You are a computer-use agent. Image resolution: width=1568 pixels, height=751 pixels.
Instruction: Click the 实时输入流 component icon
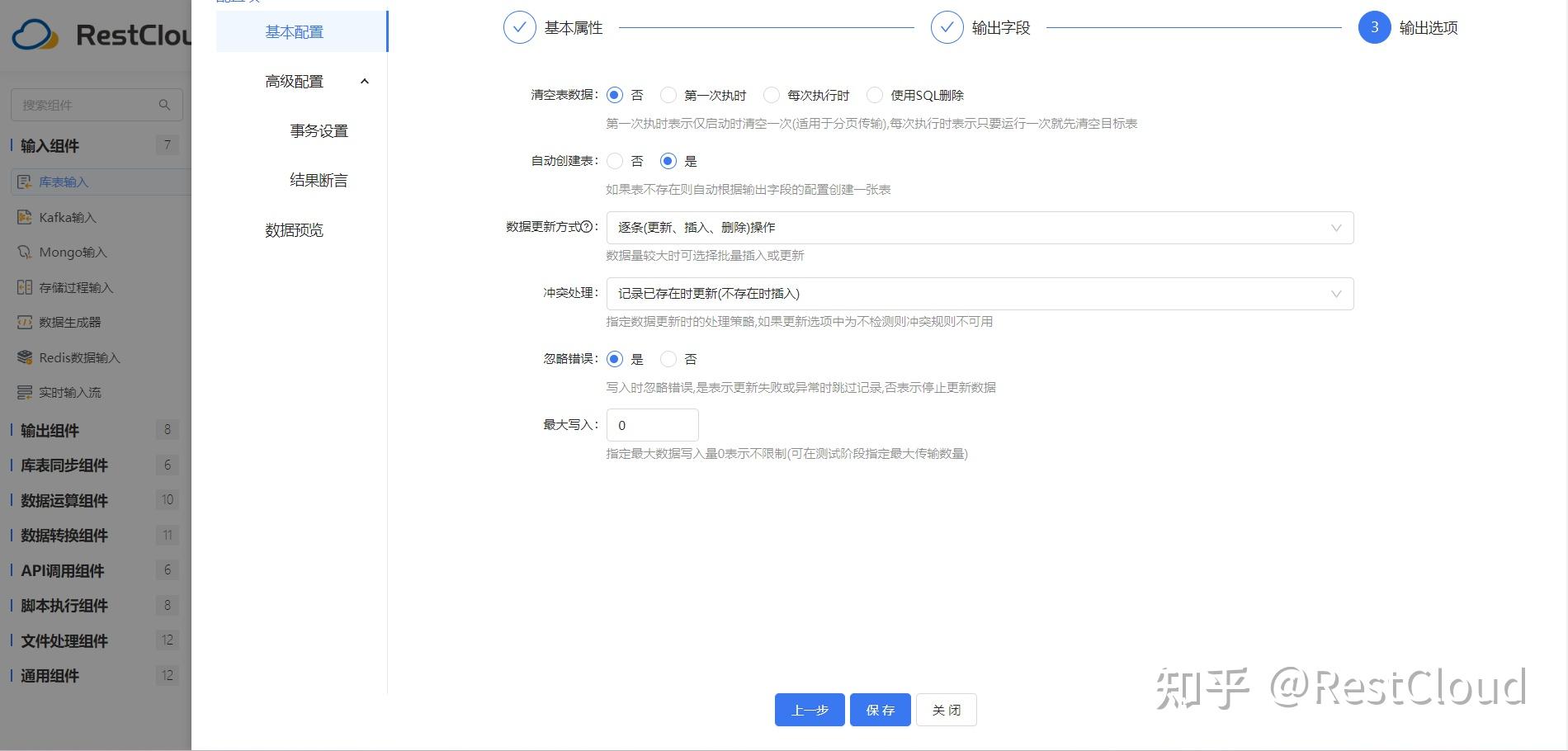coord(25,392)
